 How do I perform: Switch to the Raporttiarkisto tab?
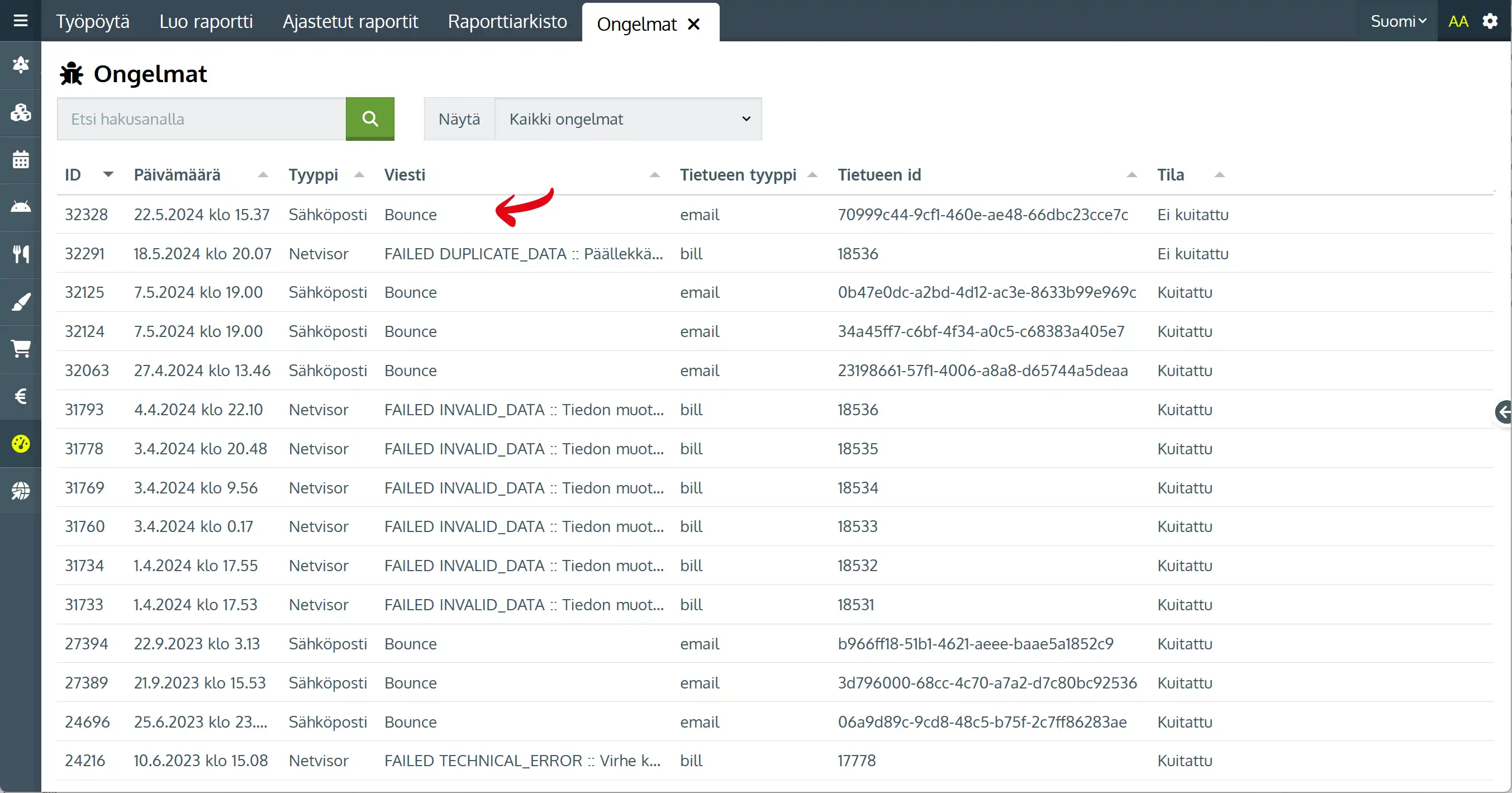507,22
